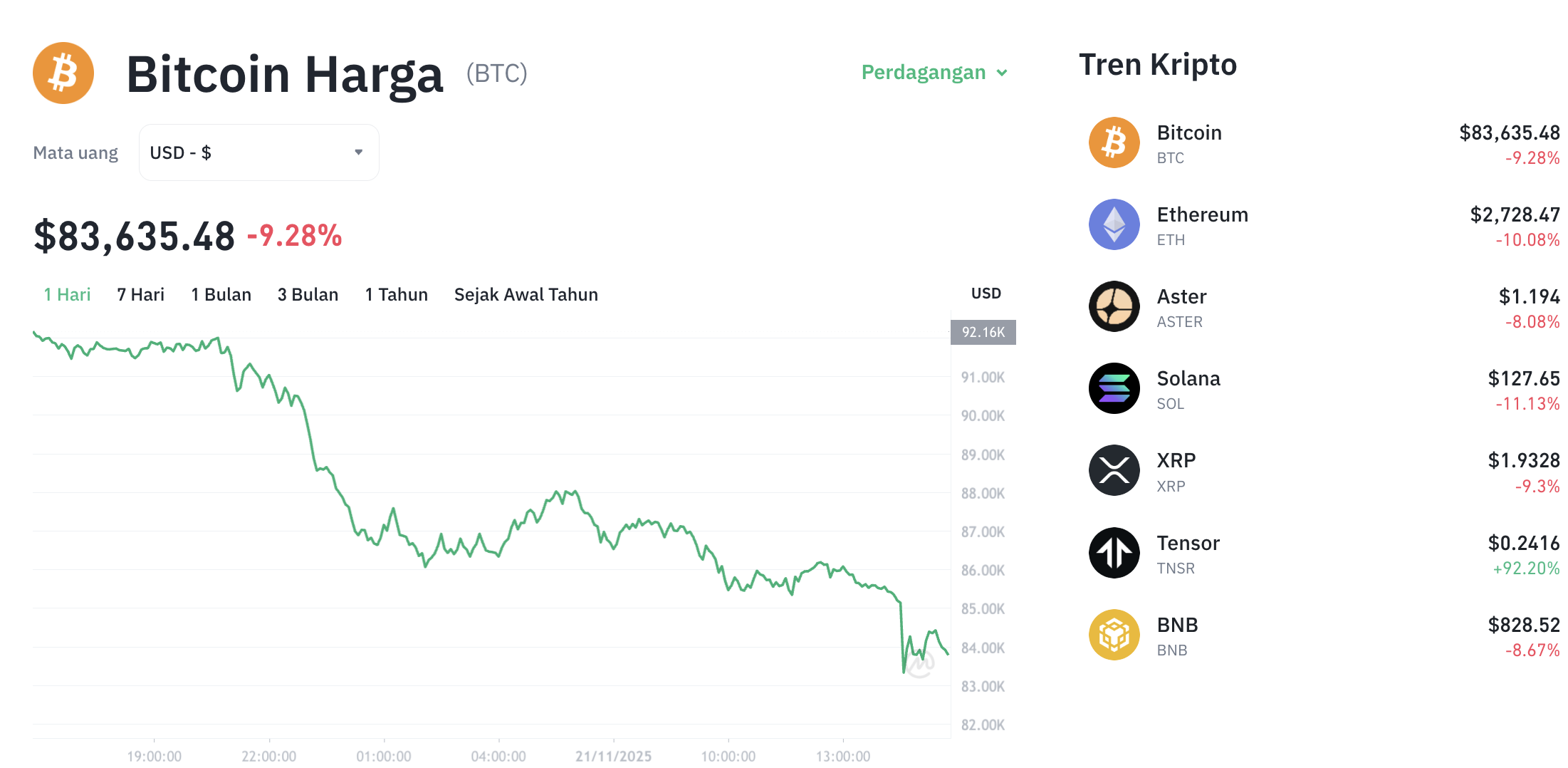Select the 3 Bulan time range

pos(308,294)
